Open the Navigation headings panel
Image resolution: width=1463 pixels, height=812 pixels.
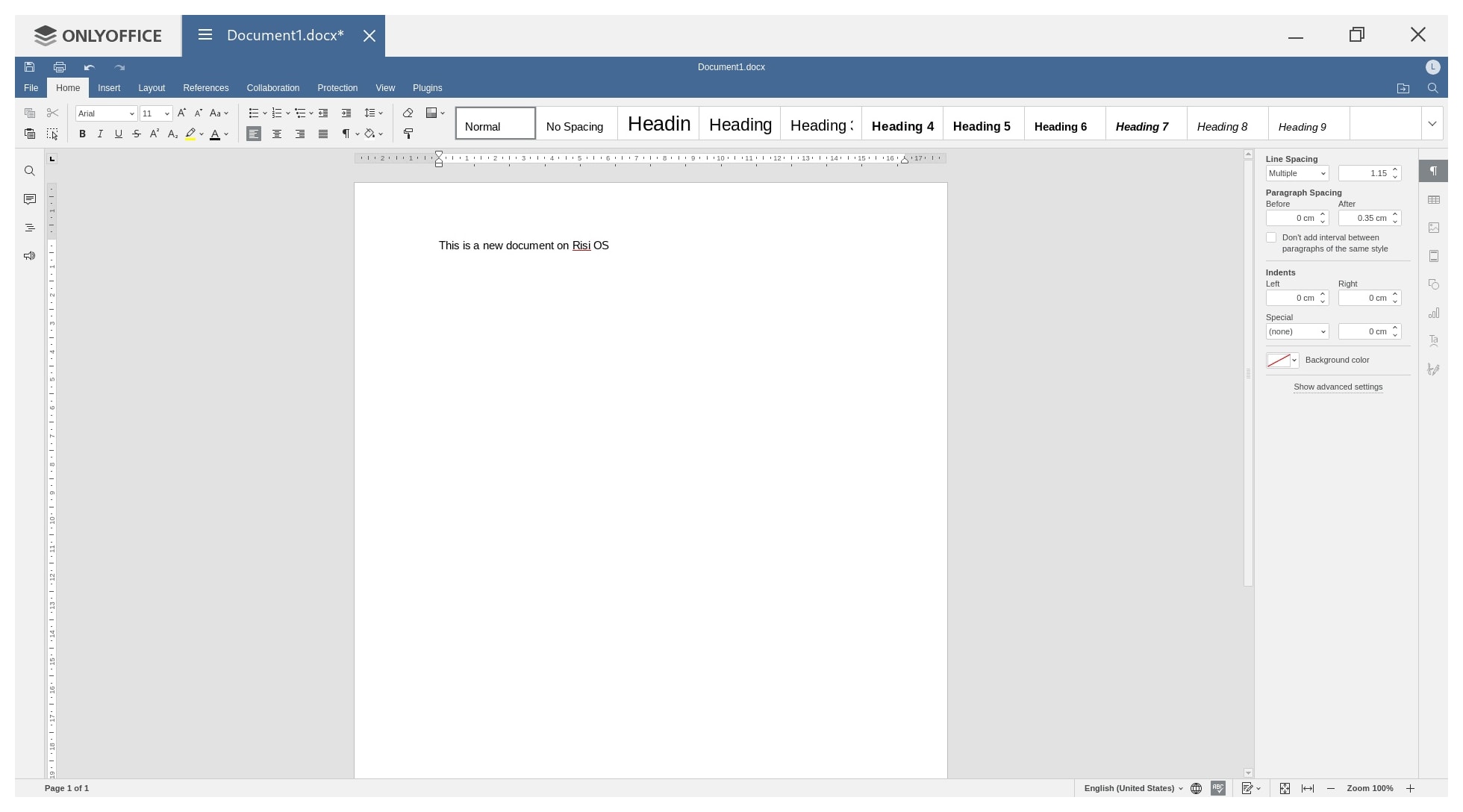(30, 228)
